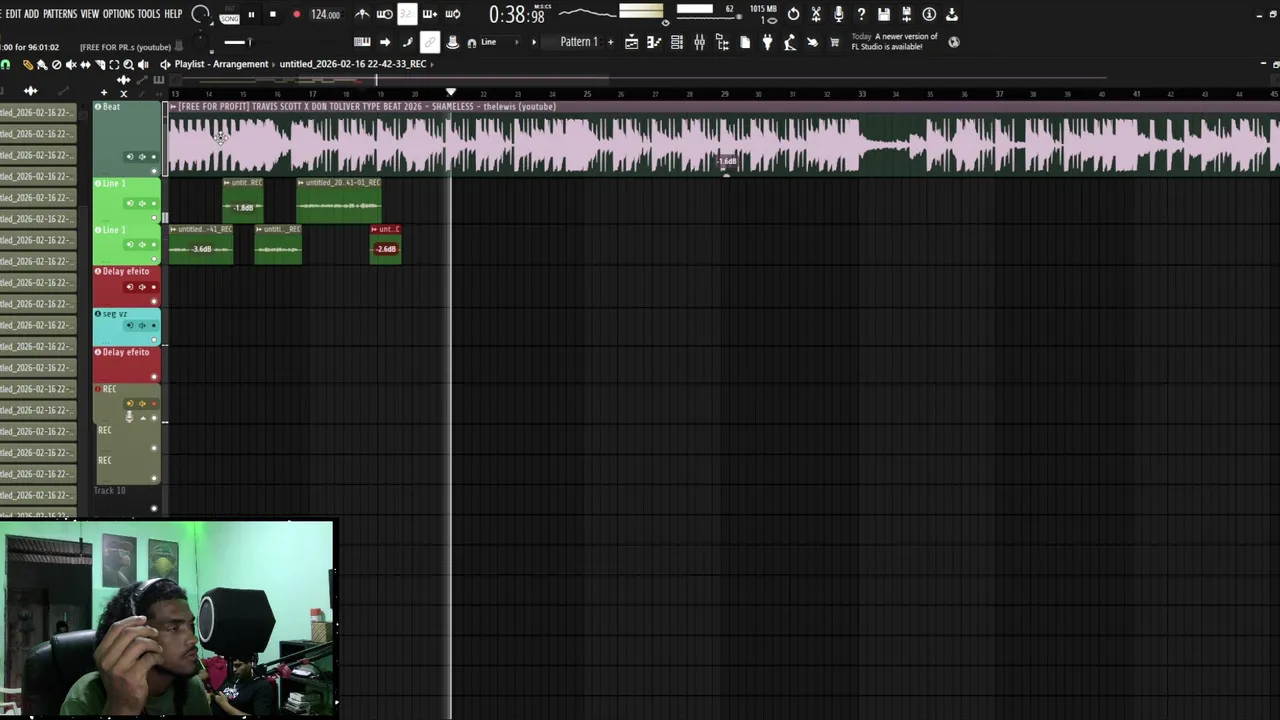Open the globe online news icon
The width and height of the screenshot is (1280, 720).
954,42
